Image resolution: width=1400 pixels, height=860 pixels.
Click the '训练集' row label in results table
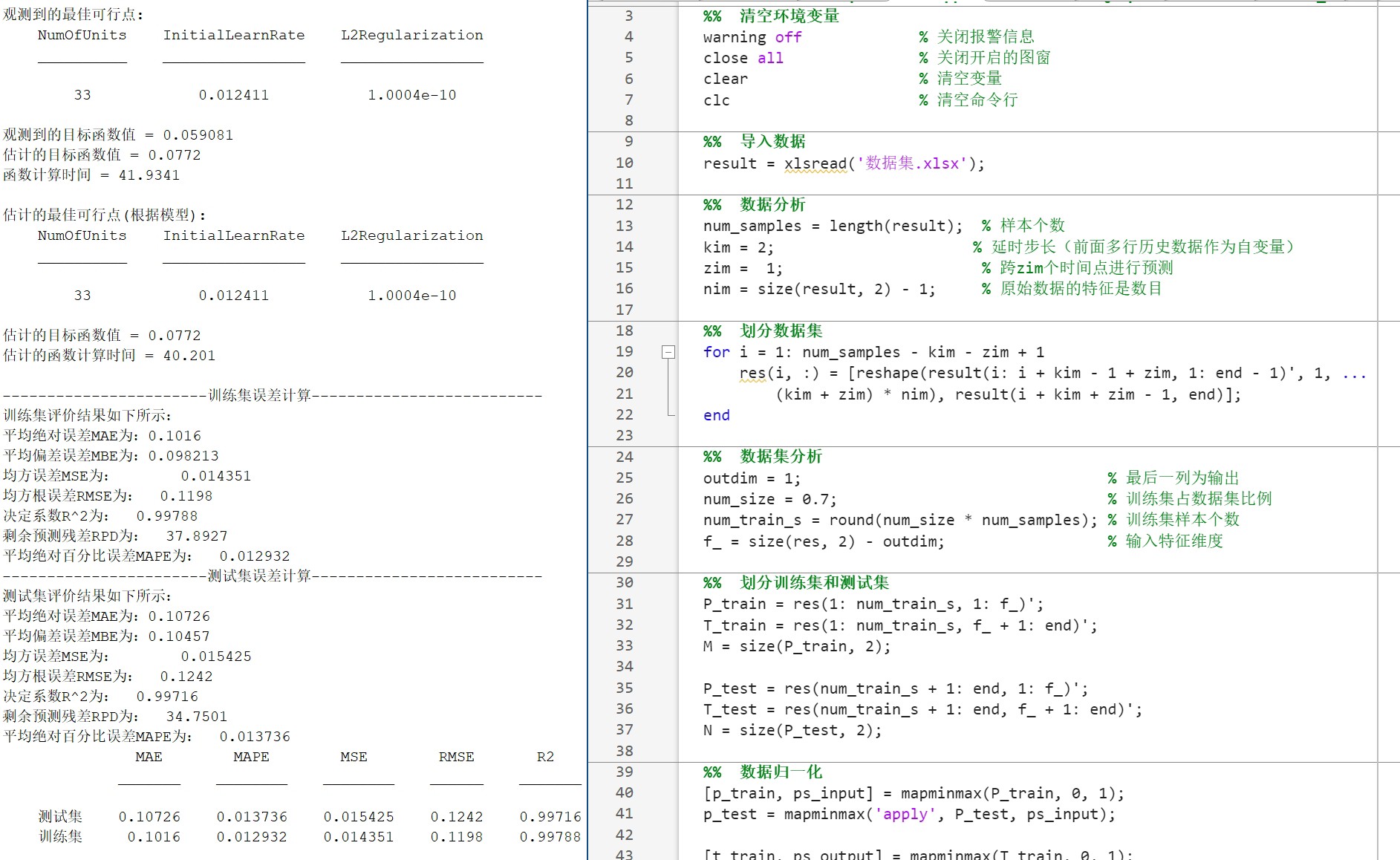coord(60,836)
